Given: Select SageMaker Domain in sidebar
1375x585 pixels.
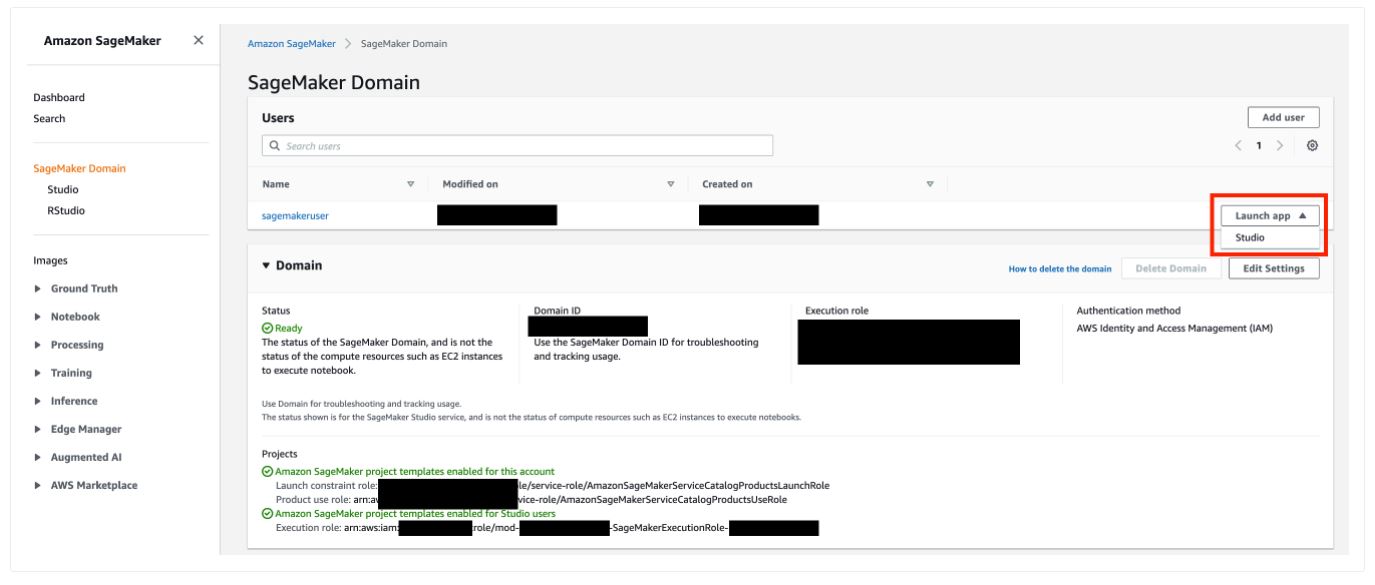Looking at the screenshot, I should click(x=80, y=168).
